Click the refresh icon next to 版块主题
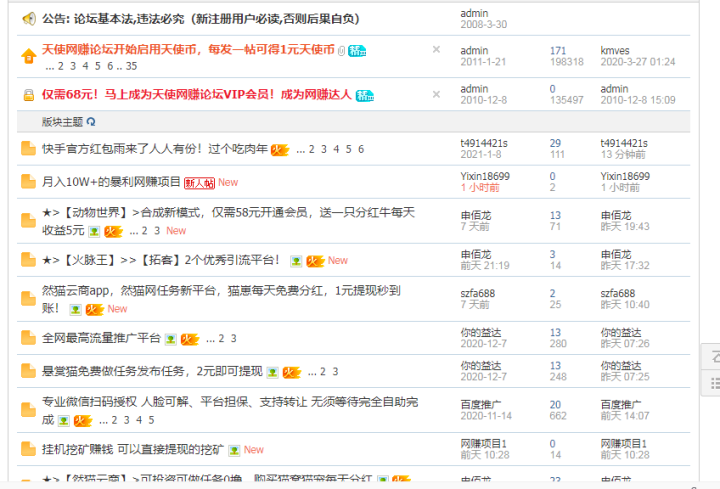This screenshot has height=489, width=720. [x=91, y=122]
